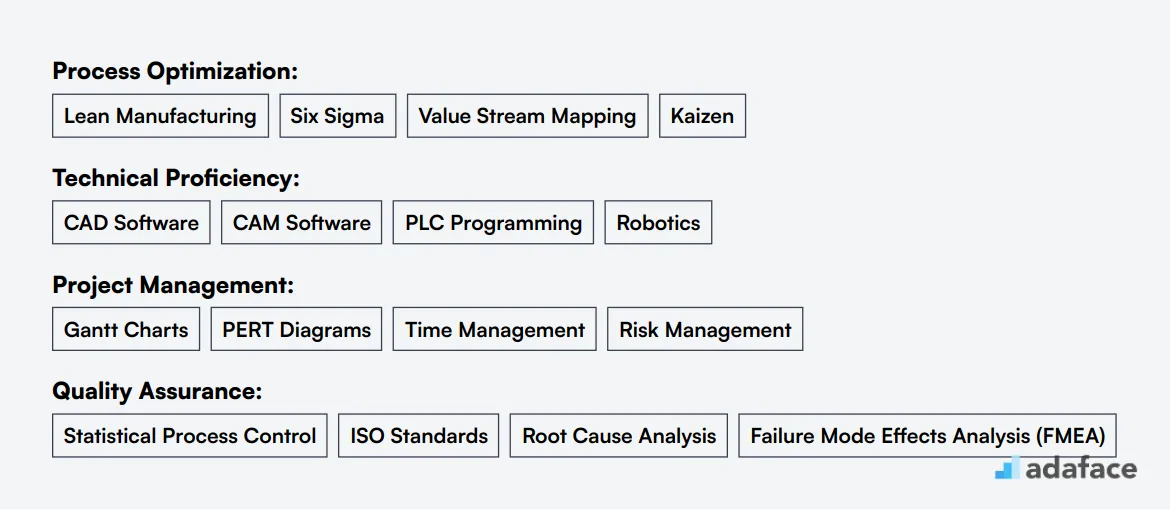This screenshot has width=1170, height=510.
Task: Select the Six Sigma tag
Action: [338, 116]
